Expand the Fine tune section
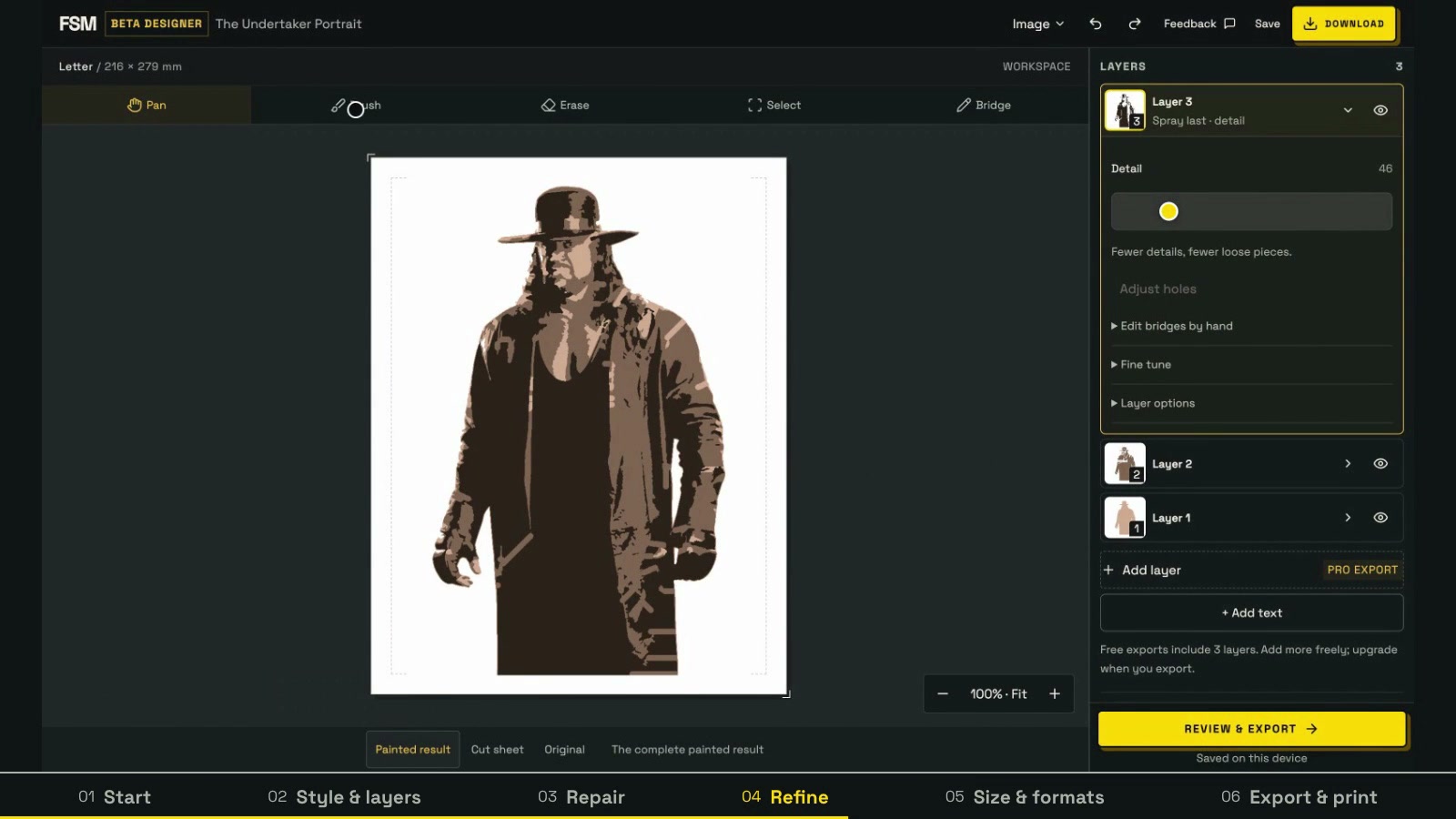Image resolution: width=1456 pixels, height=819 pixels. coord(1141,364)
